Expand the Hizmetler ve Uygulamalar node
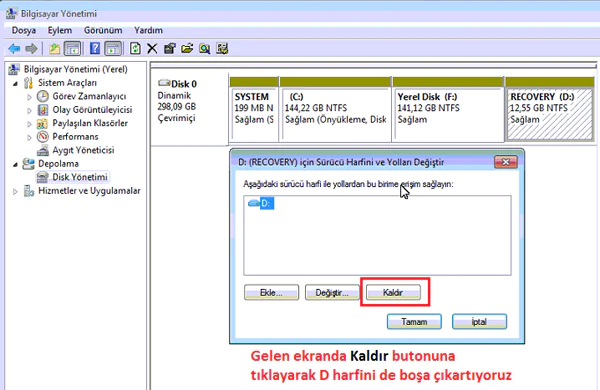 click(15, 191)
